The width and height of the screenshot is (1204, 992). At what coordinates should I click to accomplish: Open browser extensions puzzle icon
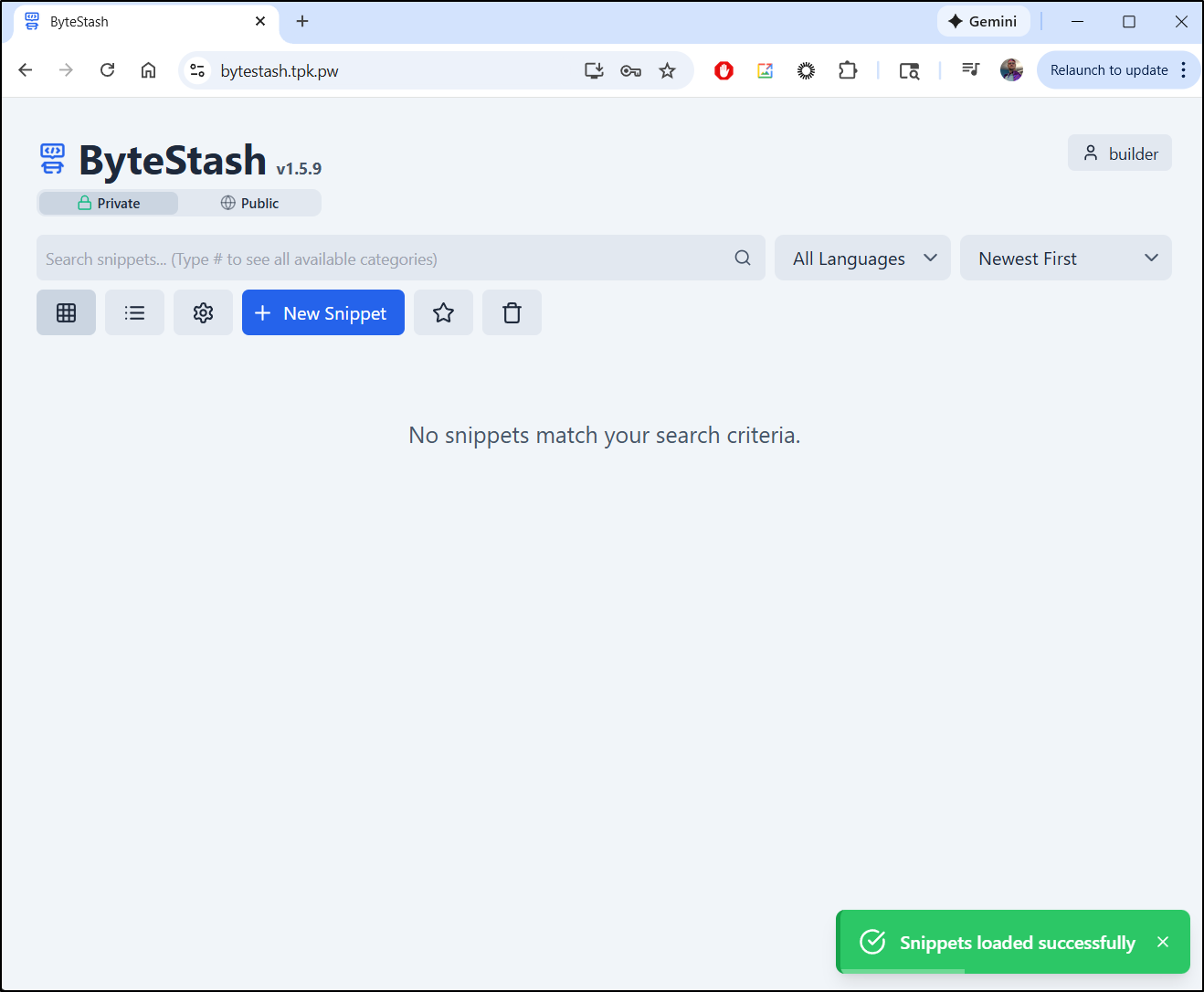(x=848, y=69)
